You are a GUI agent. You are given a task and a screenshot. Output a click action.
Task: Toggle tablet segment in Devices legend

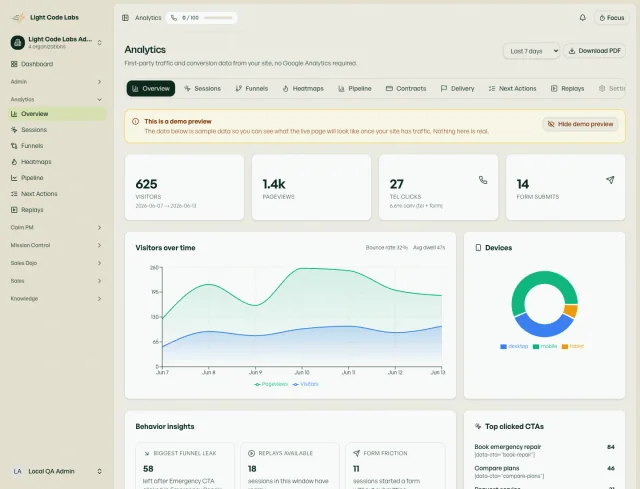[573, 346]
